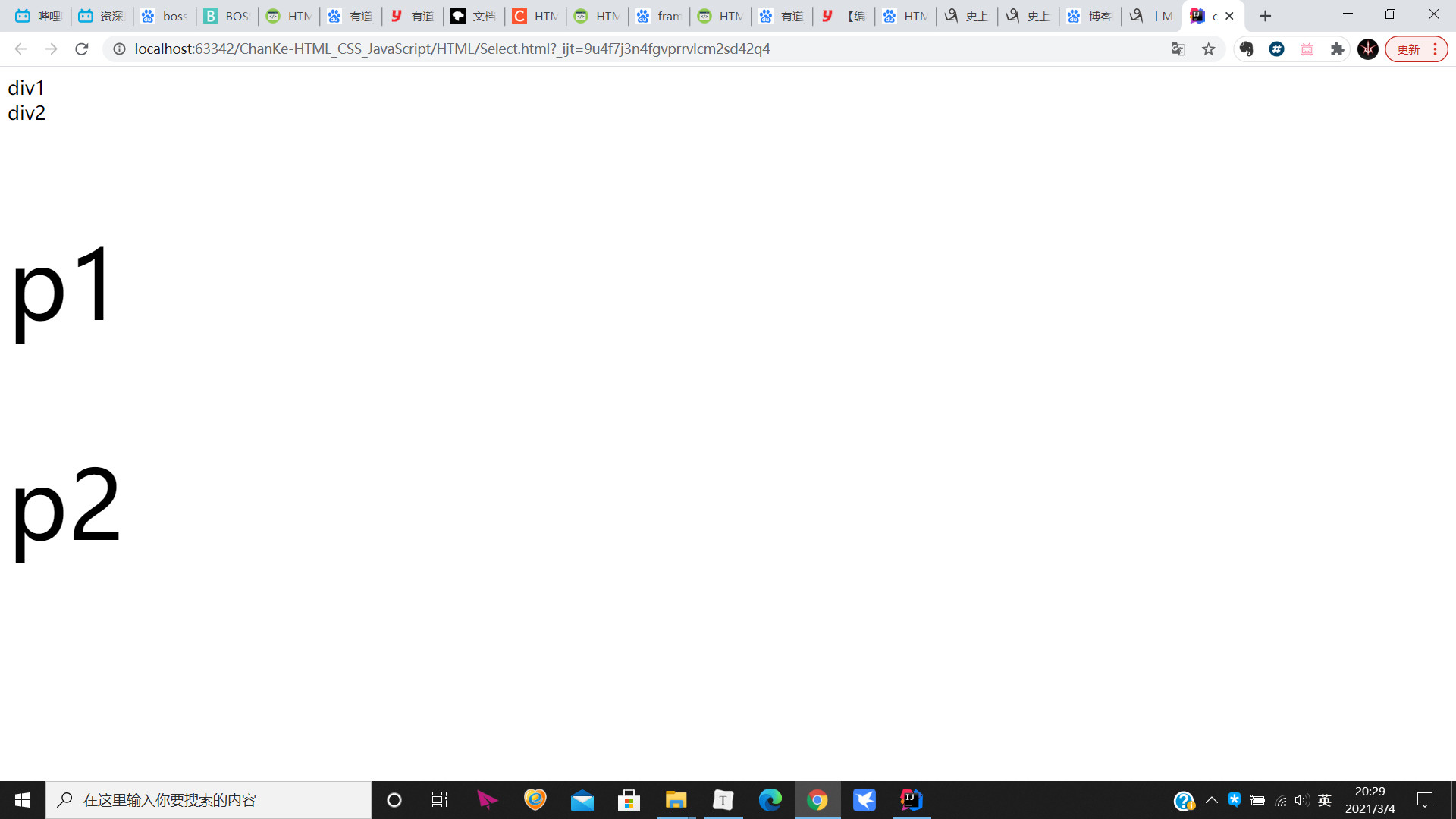Bookmark this page with star icon

click(1209, 49)
